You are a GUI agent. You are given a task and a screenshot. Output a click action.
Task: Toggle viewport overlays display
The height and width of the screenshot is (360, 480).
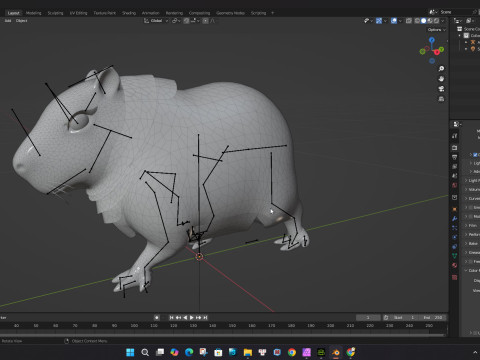[x=394, y=21]
